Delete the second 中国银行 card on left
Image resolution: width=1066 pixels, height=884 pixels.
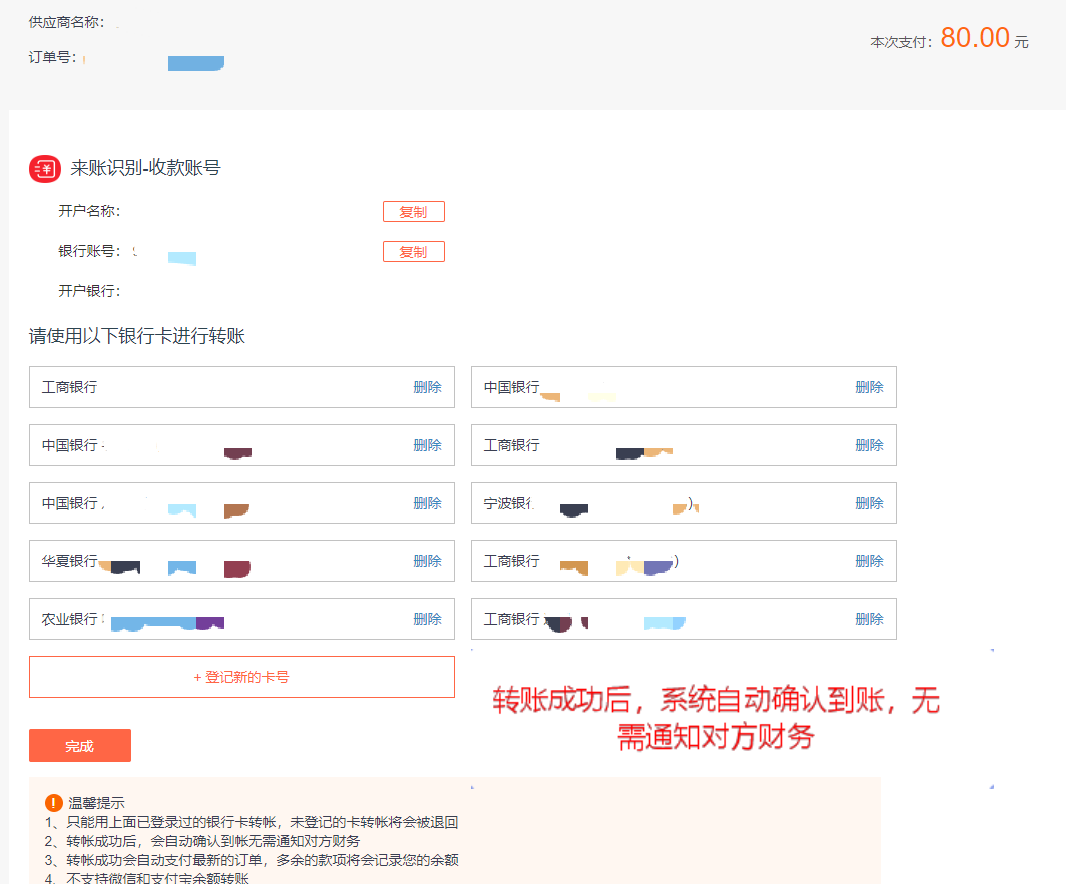pyautogui.click(x=430, y=445)
